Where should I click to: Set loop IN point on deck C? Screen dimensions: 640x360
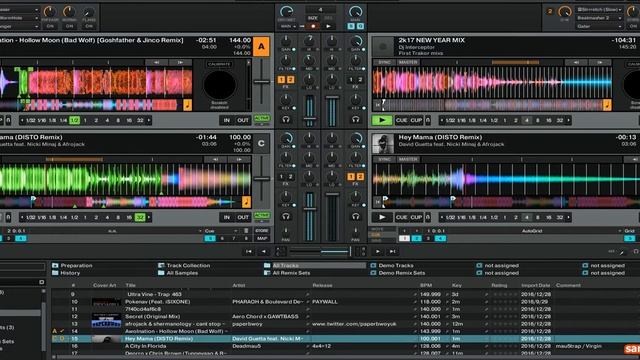click(x=227, y=218)
